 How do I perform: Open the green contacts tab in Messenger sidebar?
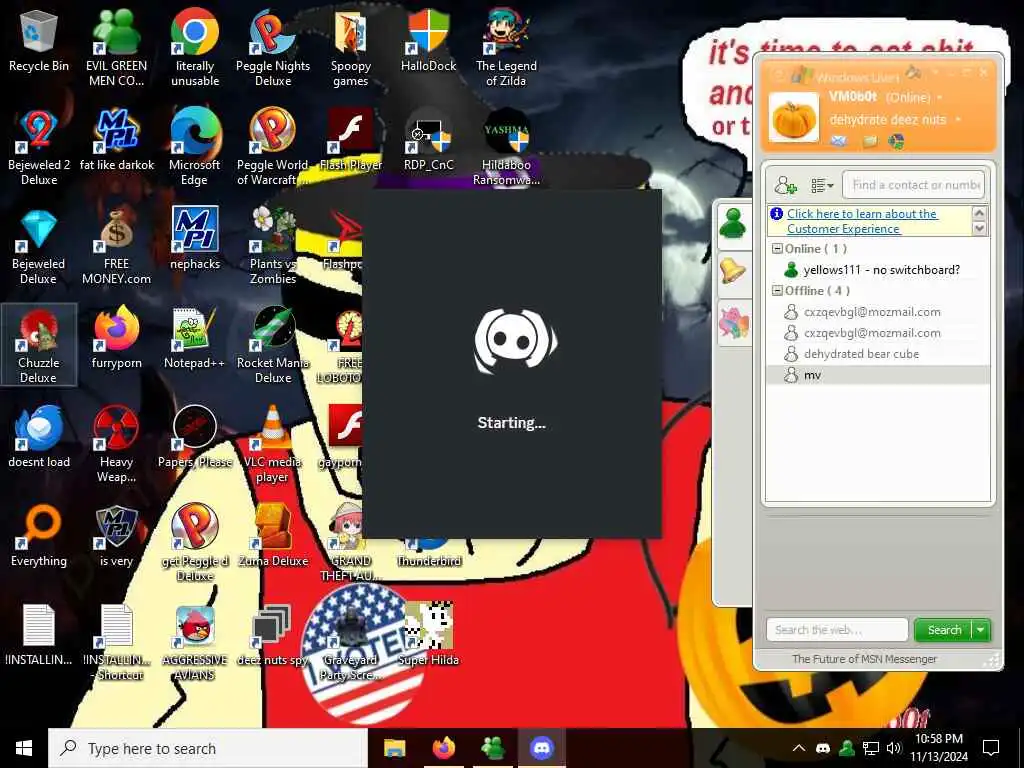coord(734,225)
